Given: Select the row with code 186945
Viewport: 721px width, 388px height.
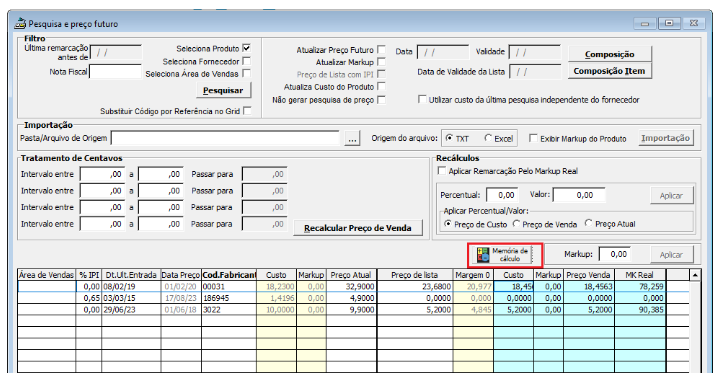Looking at the screenshot, I should point(353,298).
